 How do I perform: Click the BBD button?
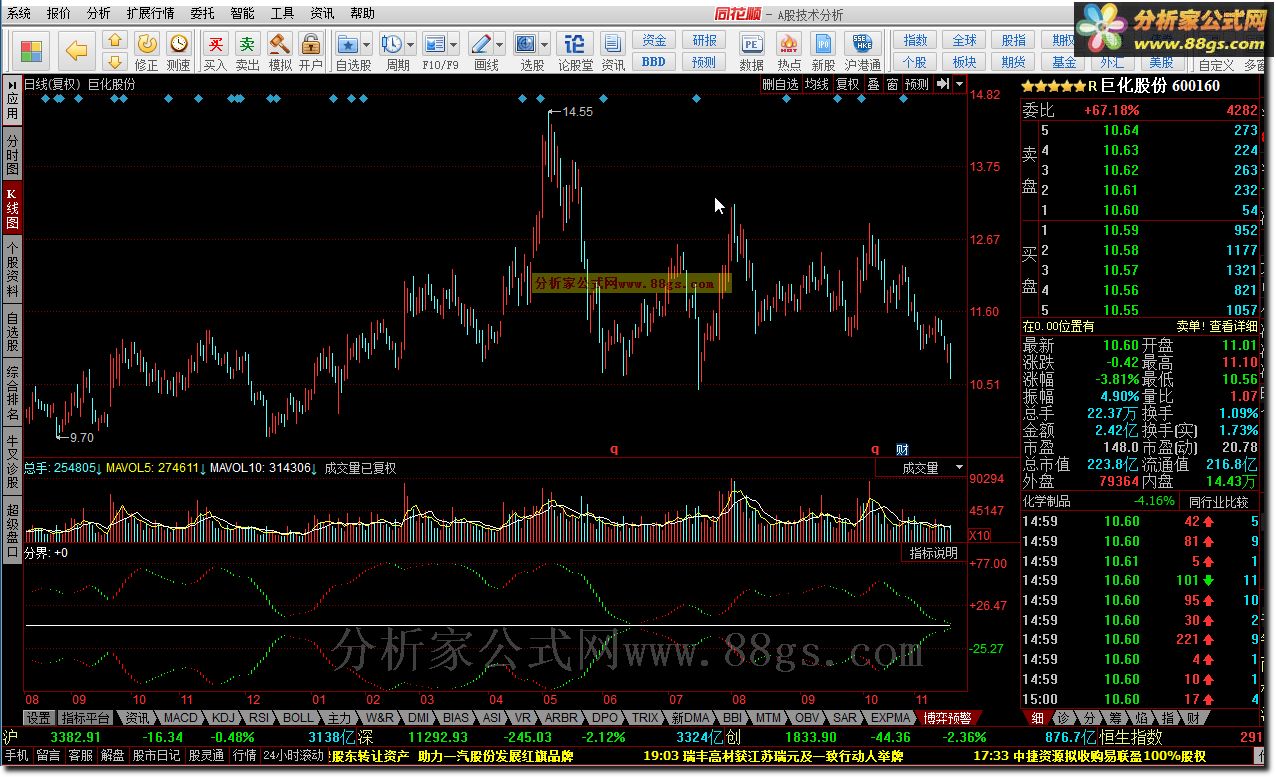click(654, 61)
